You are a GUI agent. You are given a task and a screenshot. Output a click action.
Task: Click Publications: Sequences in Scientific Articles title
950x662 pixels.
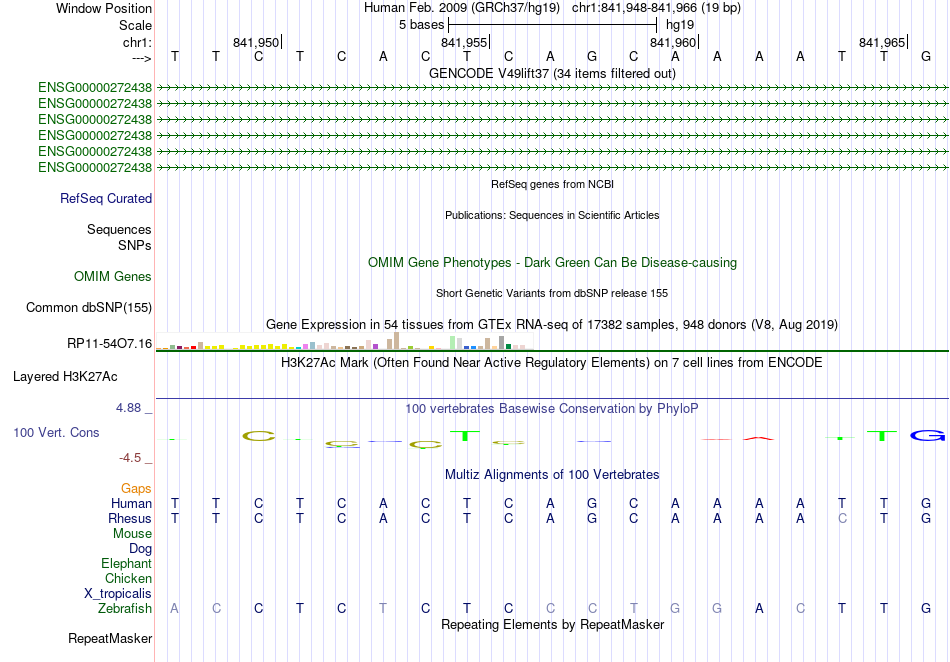coord(552,215)
